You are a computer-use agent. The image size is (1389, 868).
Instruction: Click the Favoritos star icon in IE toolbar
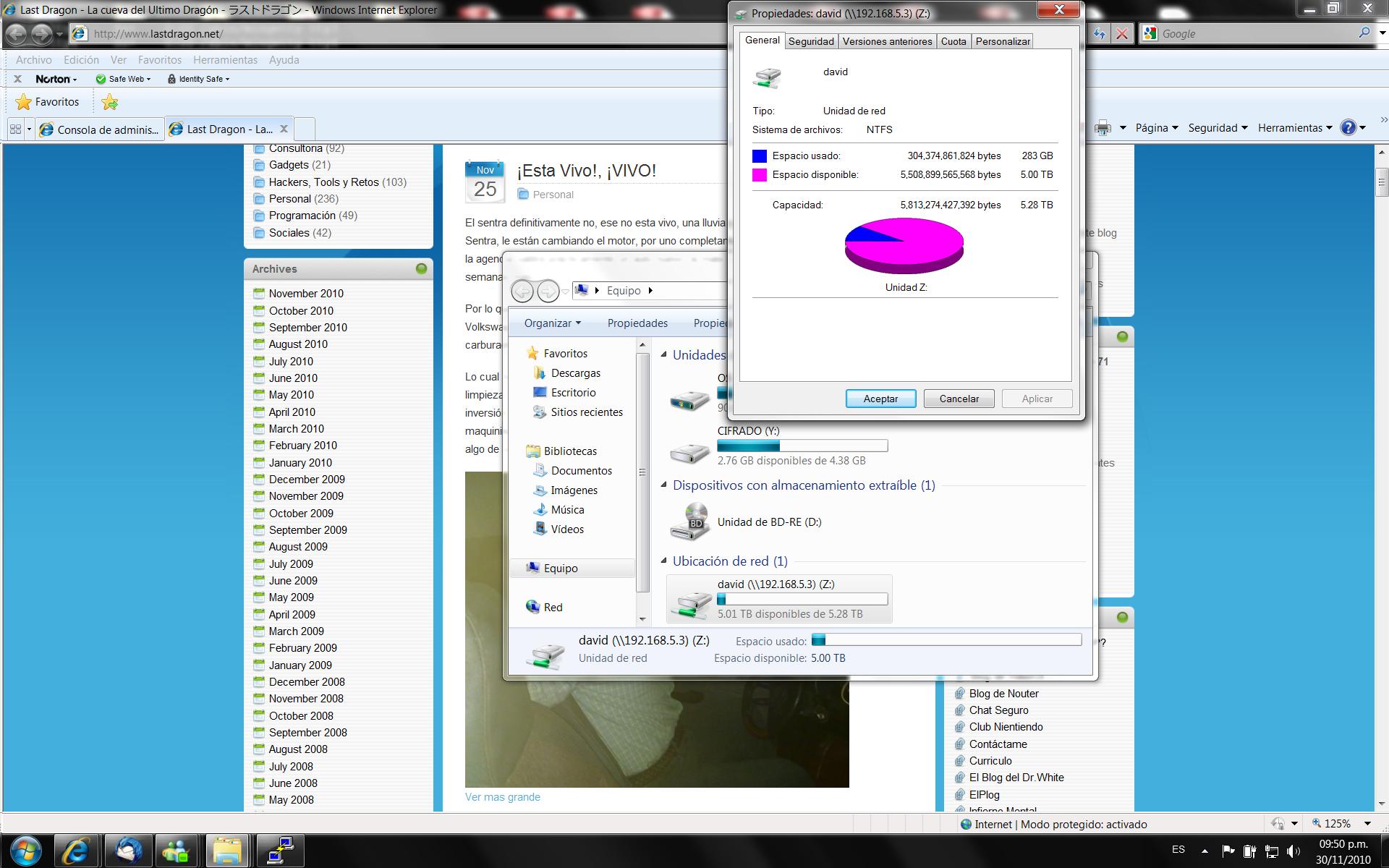click(x=25, y=102)
